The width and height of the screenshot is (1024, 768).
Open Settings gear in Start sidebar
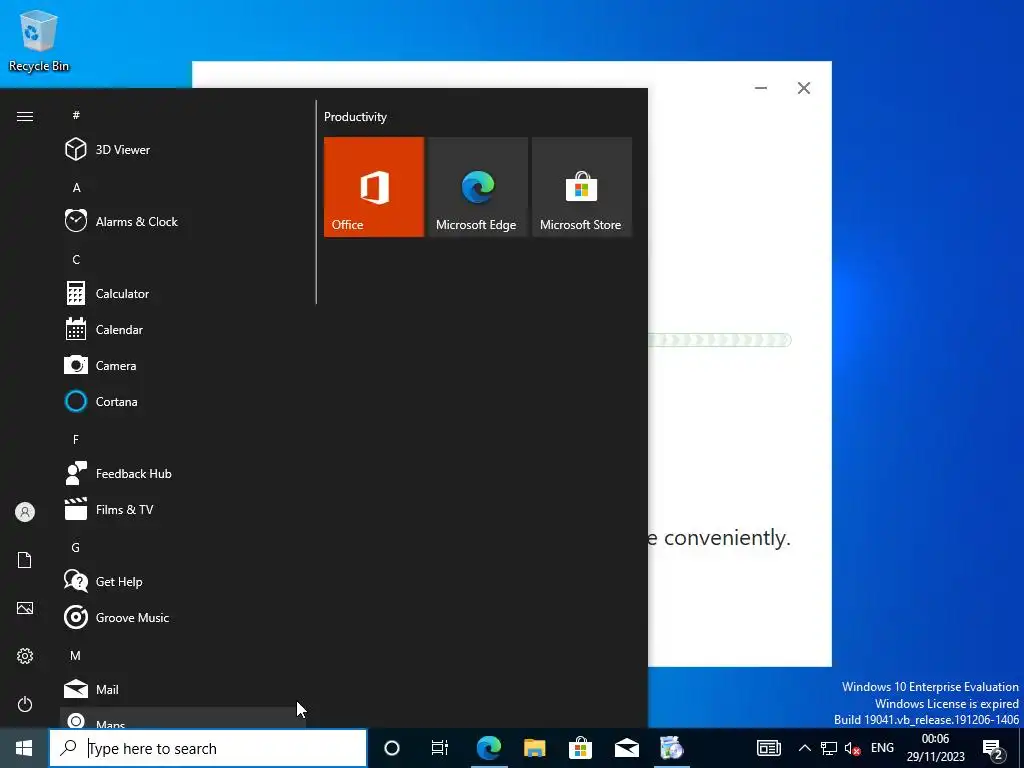click(25, 656)
